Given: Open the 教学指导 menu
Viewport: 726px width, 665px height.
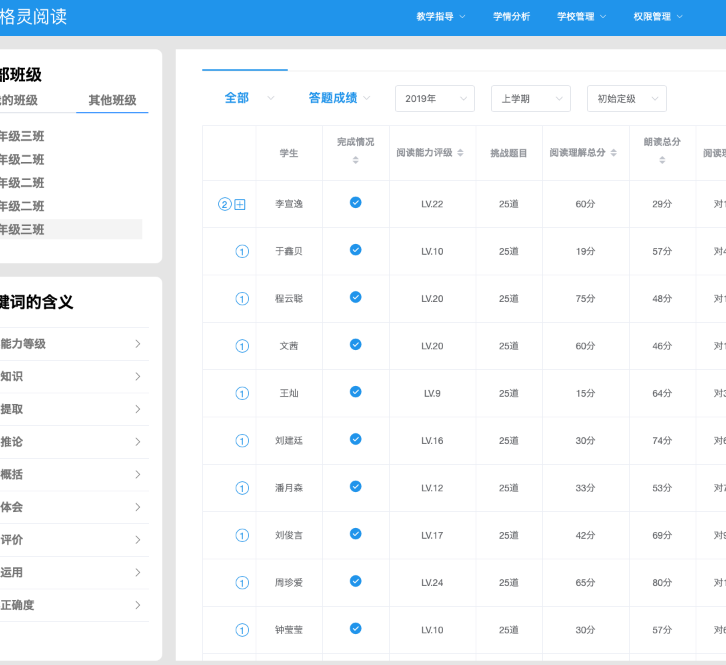Looking at the screenshot, I should (x=440, y=17).
